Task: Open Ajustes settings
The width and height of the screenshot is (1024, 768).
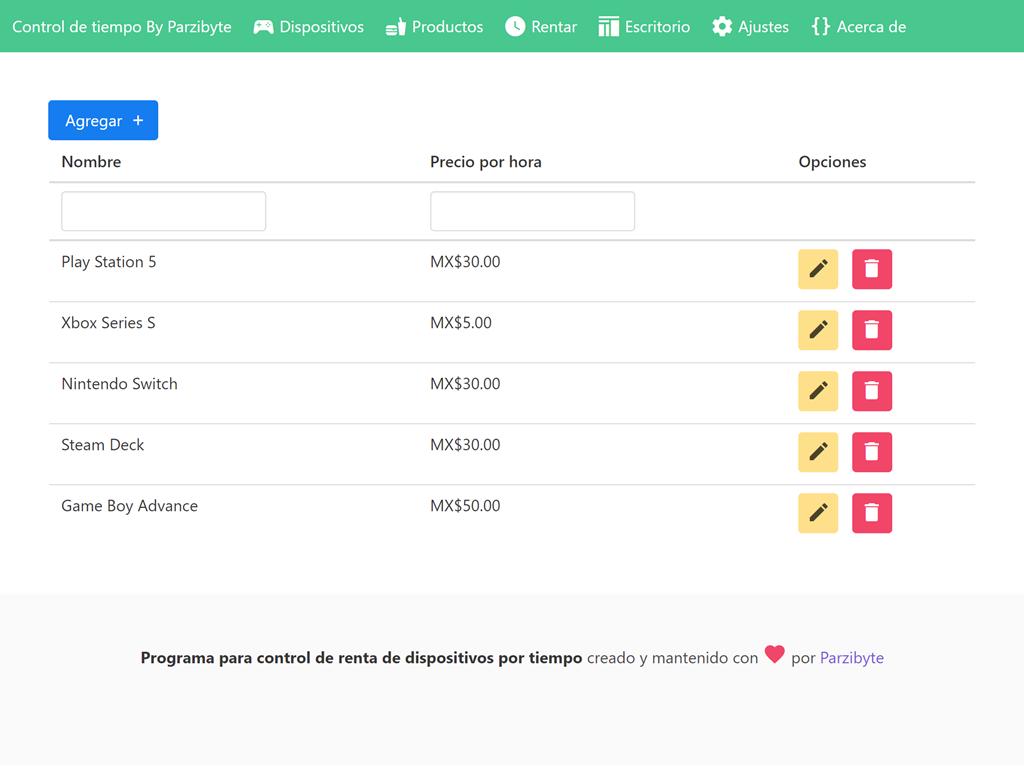Action: (x=750, y=27)
